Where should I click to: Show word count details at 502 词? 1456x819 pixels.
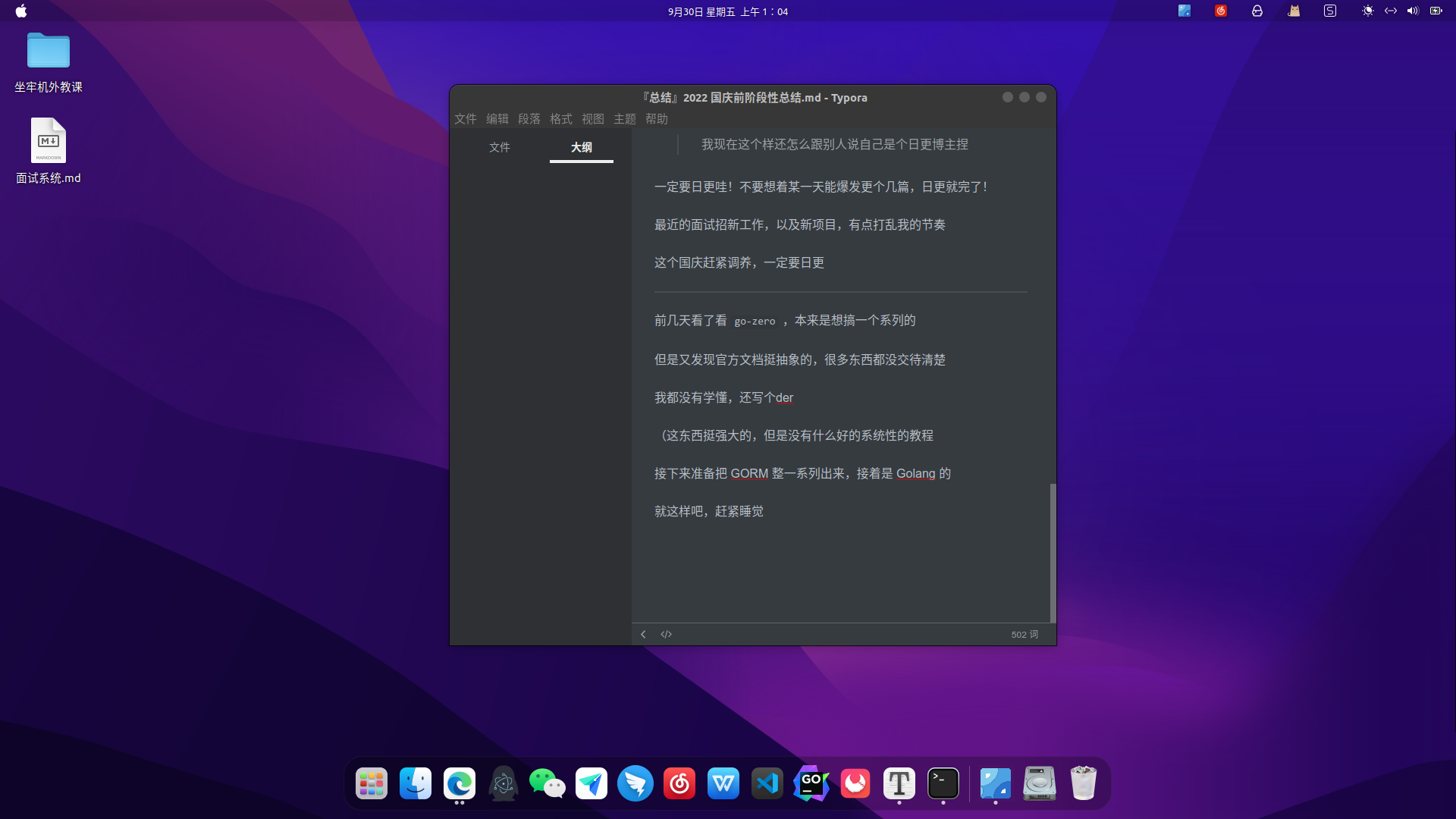tap(1025, 635)
